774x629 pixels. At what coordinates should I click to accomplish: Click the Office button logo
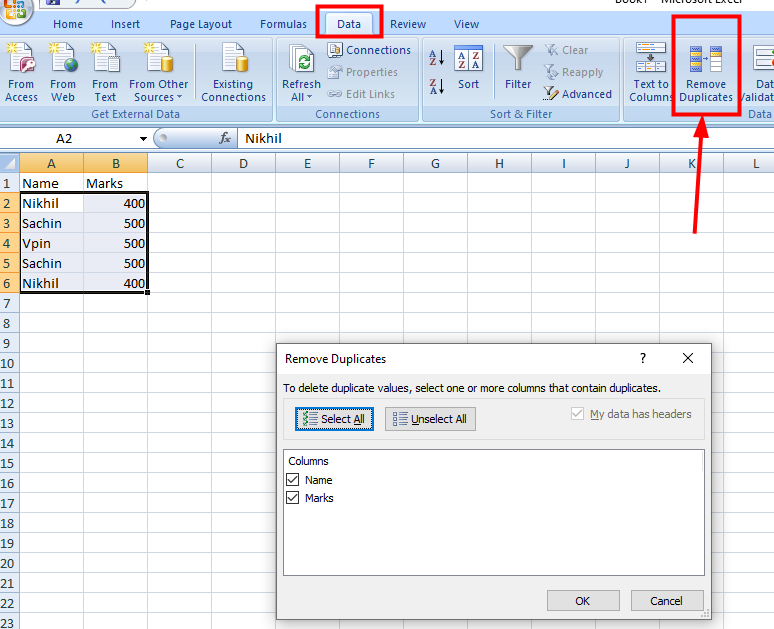[x=16, y=10]
